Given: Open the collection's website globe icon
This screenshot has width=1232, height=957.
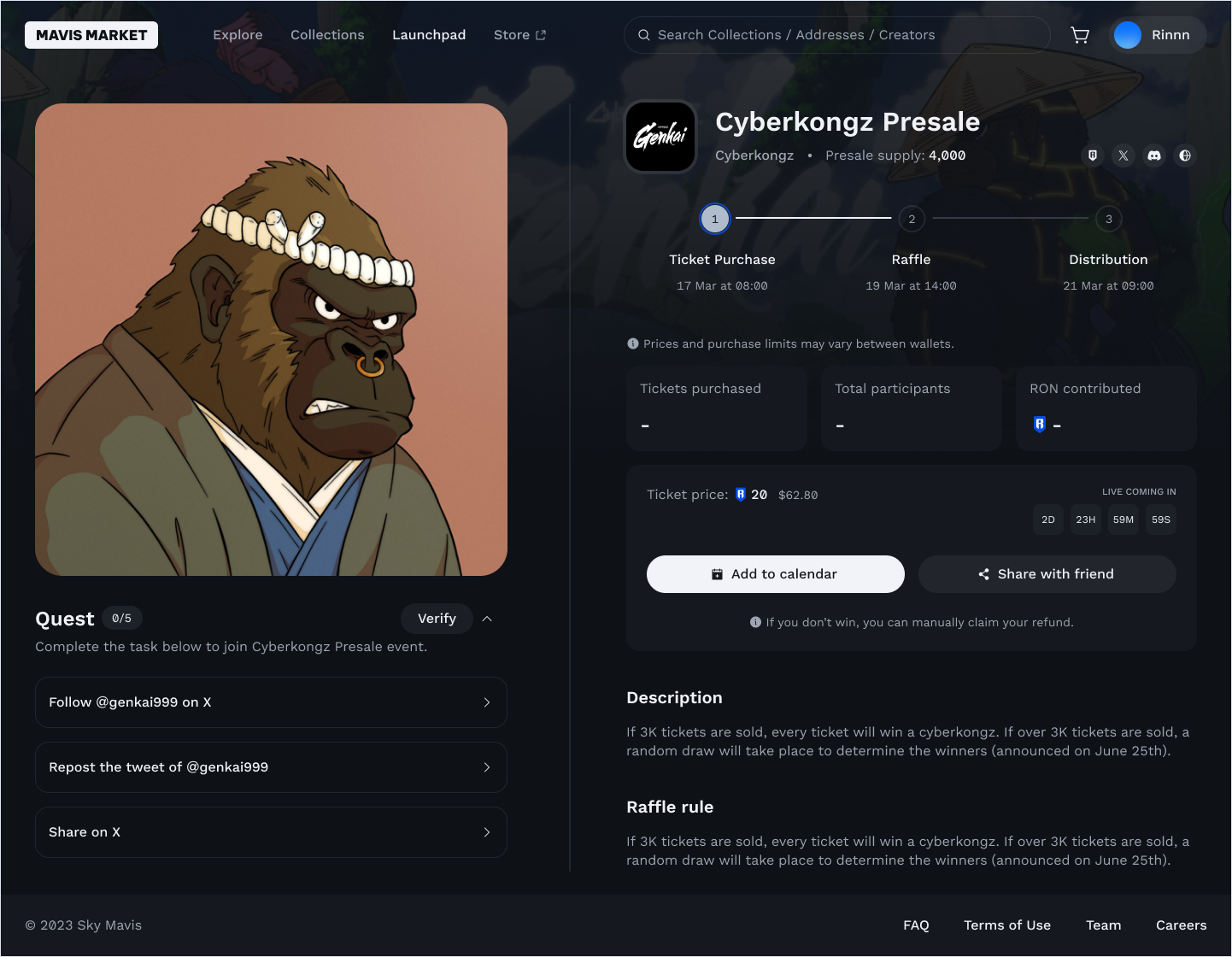Looking at the screenshot, I should pos(1185,156).
